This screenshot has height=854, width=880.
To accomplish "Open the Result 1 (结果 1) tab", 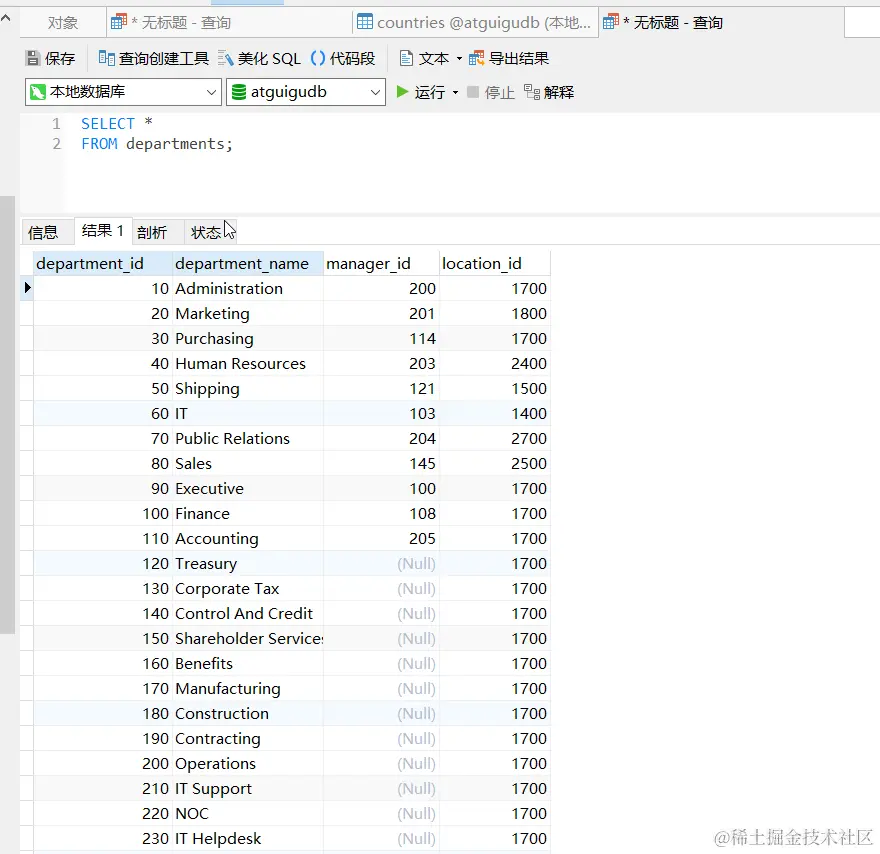I will [x=103, y=231].
